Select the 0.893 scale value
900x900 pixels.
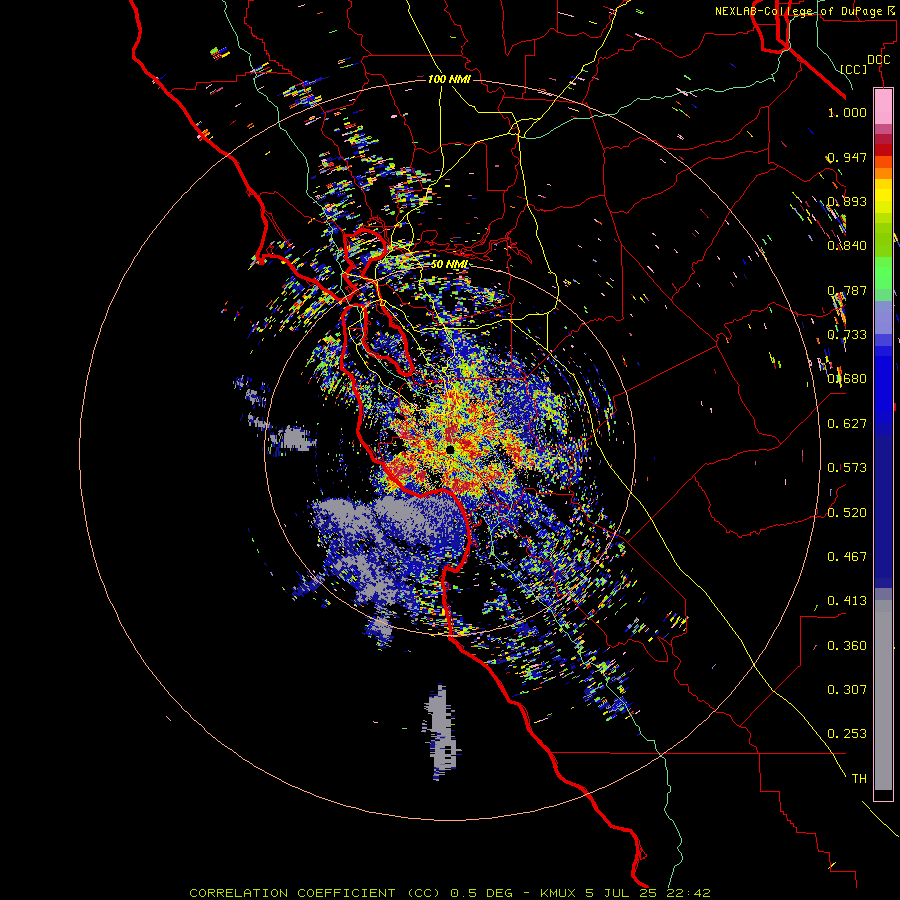[847, 201]
